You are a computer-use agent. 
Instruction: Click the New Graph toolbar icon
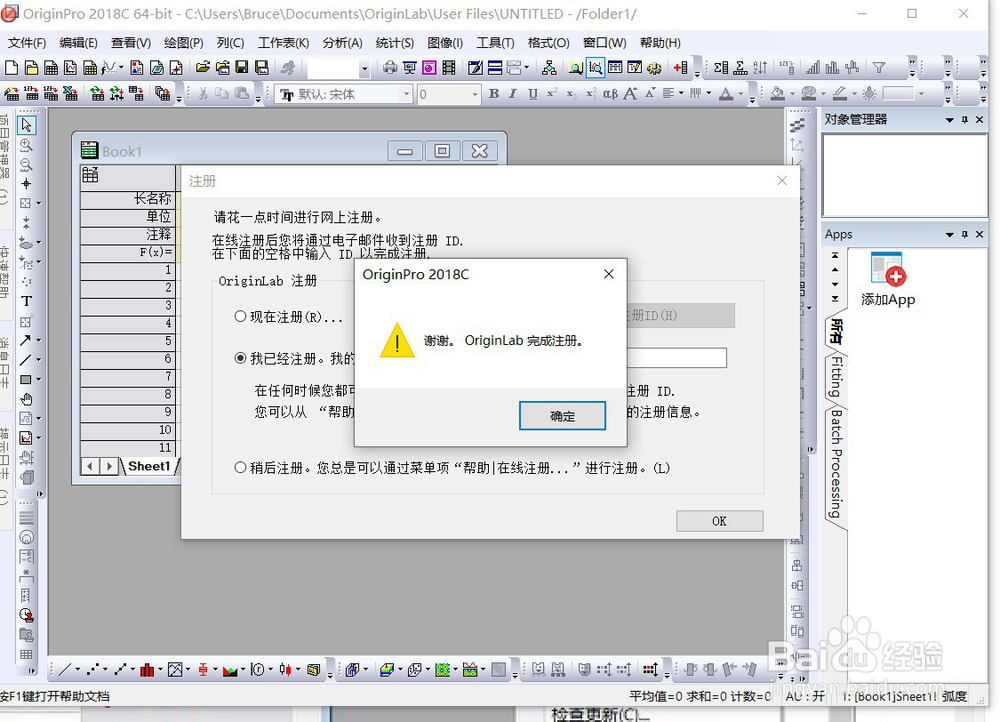pos(71,68)
